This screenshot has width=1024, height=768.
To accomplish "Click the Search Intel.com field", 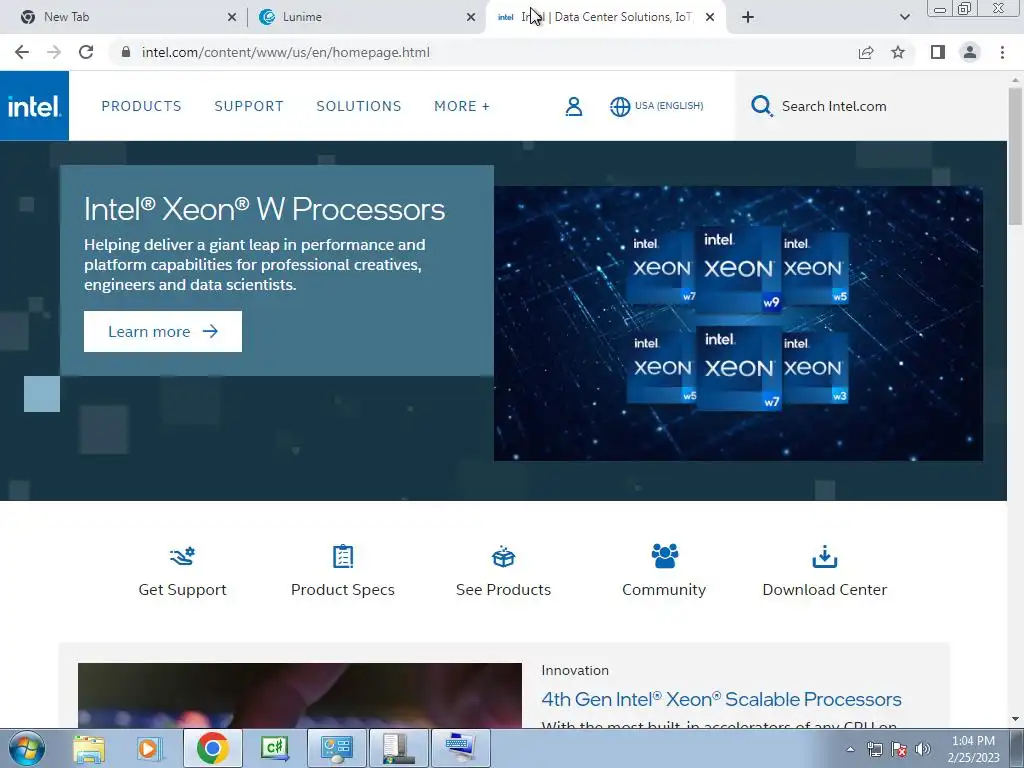I will coord(871,106).
